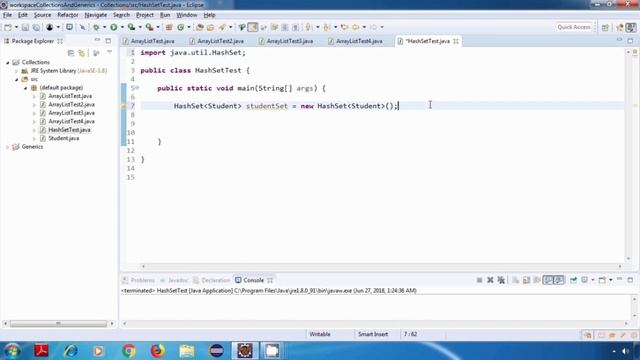Open the Navigate menu
Screen dimensions: 640x360
[x=96, y=15]
